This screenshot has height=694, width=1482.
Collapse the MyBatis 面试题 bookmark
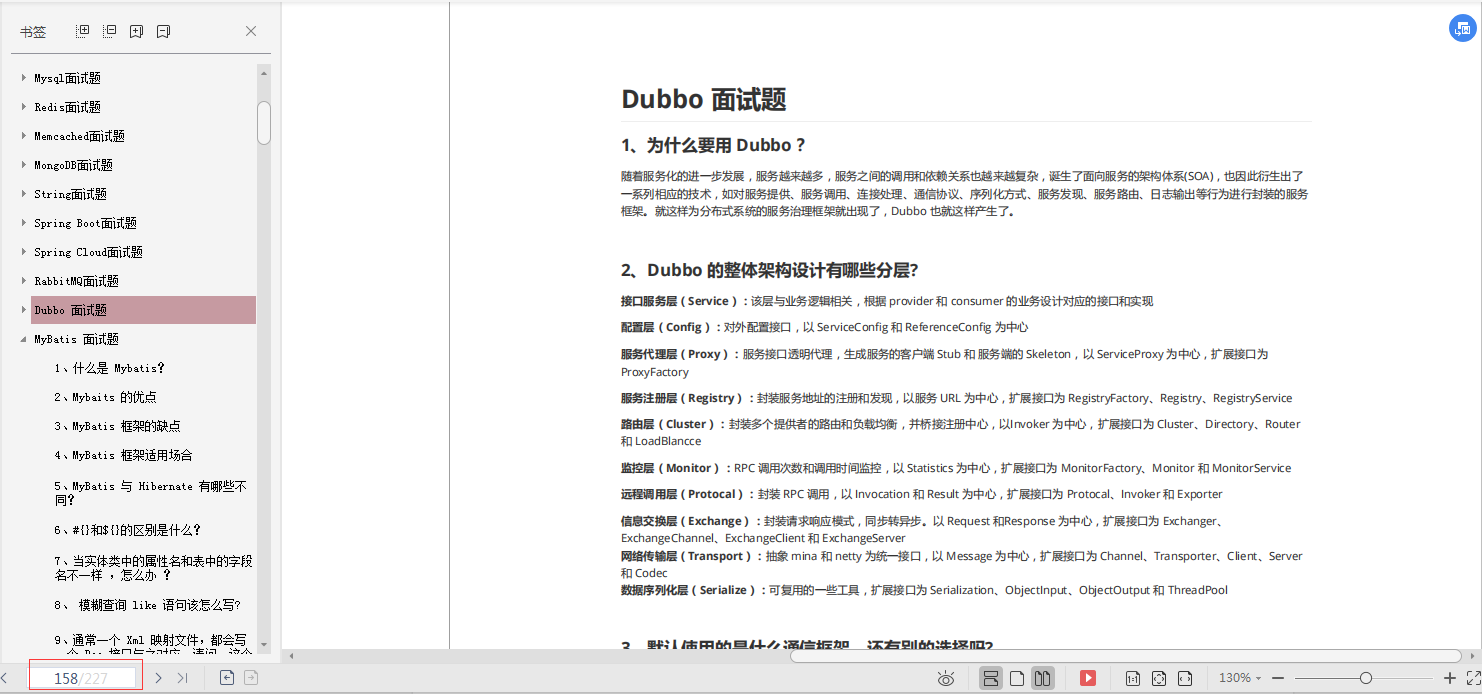click(x=24, y=339)
